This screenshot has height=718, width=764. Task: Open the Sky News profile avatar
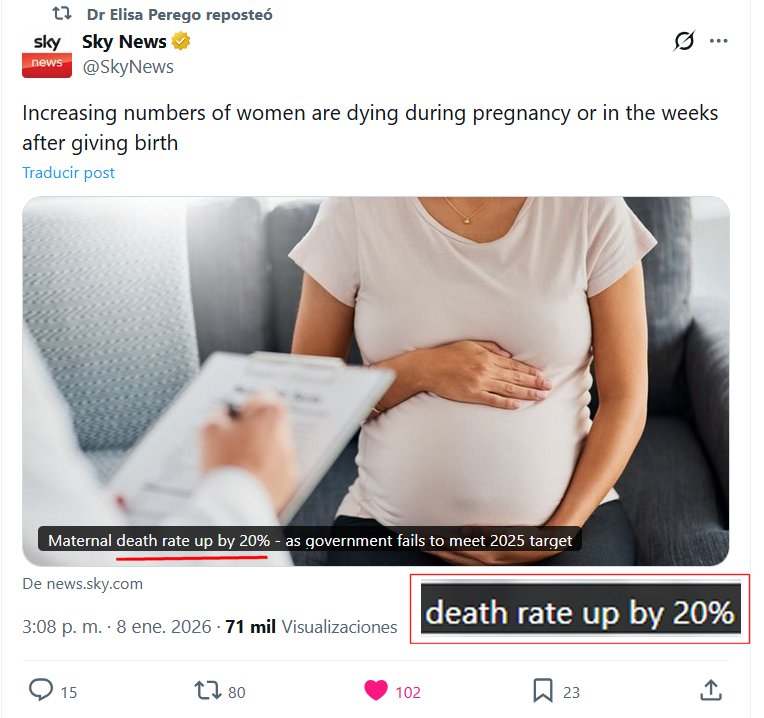(47, 55)
